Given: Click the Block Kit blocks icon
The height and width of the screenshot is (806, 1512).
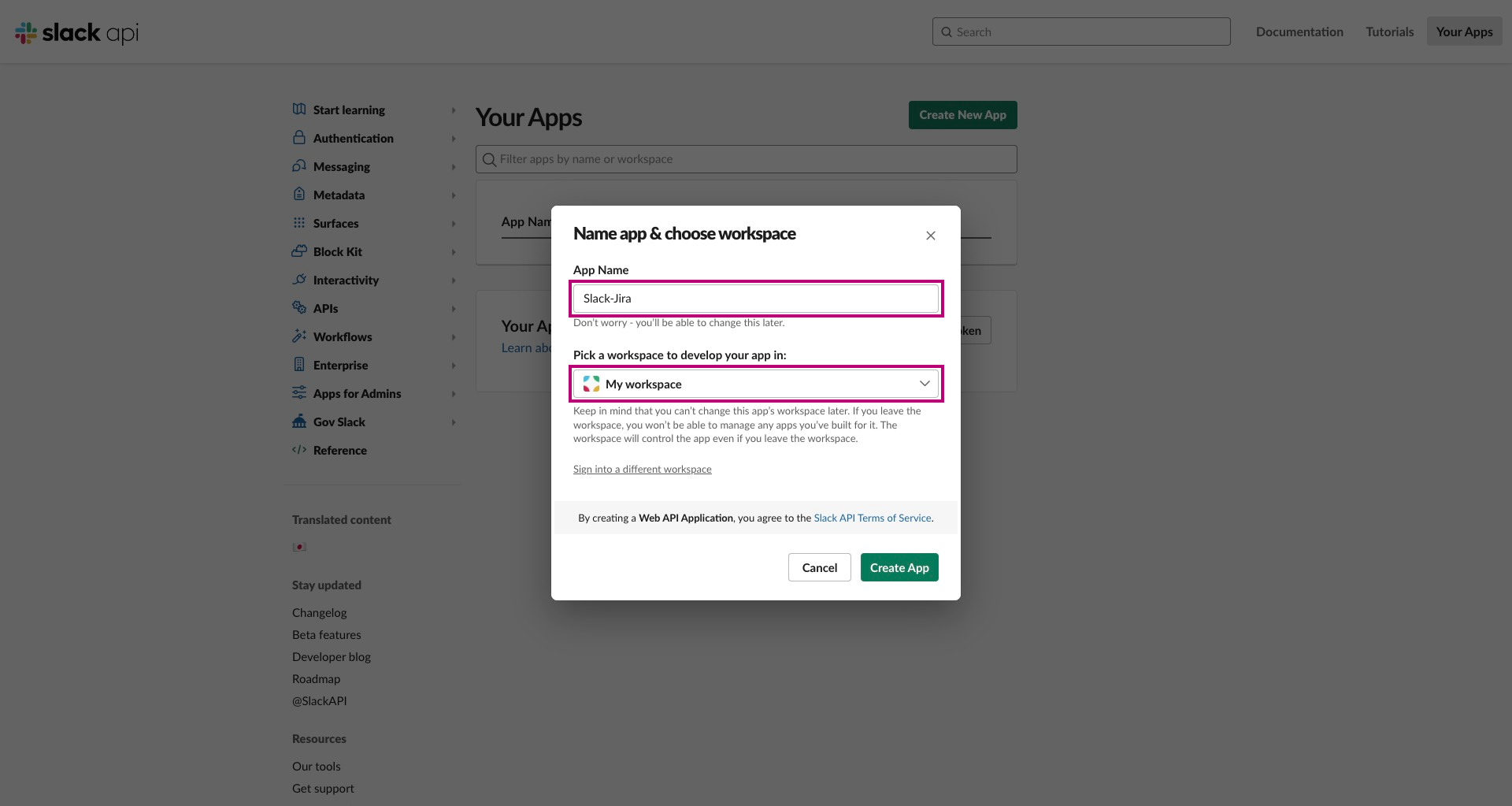Looking at the screenshot, I should (299, 251).
